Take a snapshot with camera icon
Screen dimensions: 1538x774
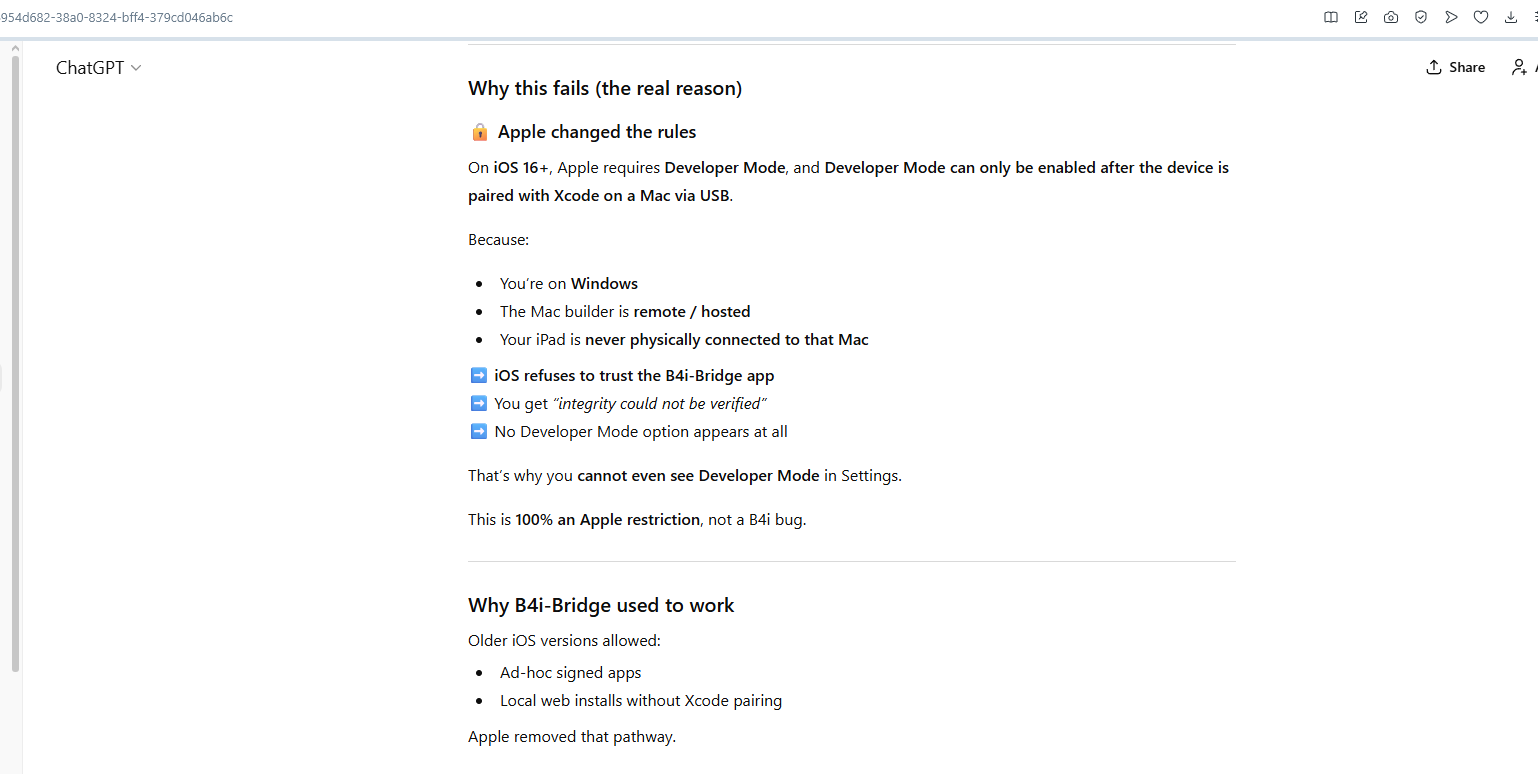[1391, 17]
